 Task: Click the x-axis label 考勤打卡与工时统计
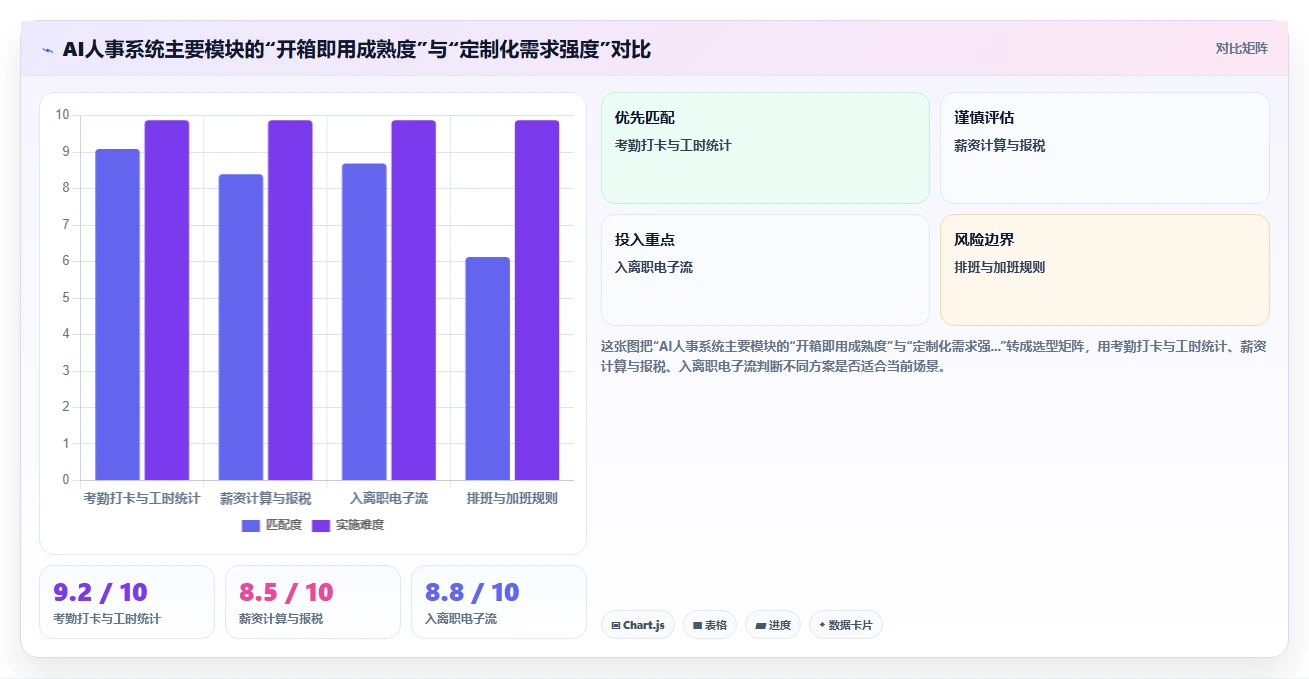142,498
